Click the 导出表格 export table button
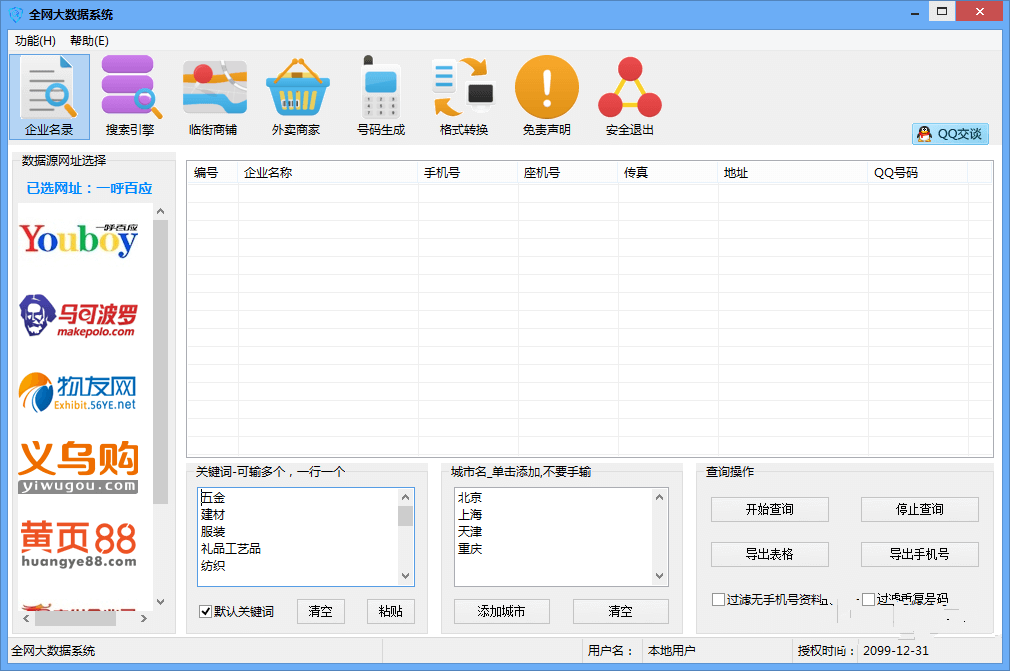This screenshot has height=671, width=1010. pos(770,554)
